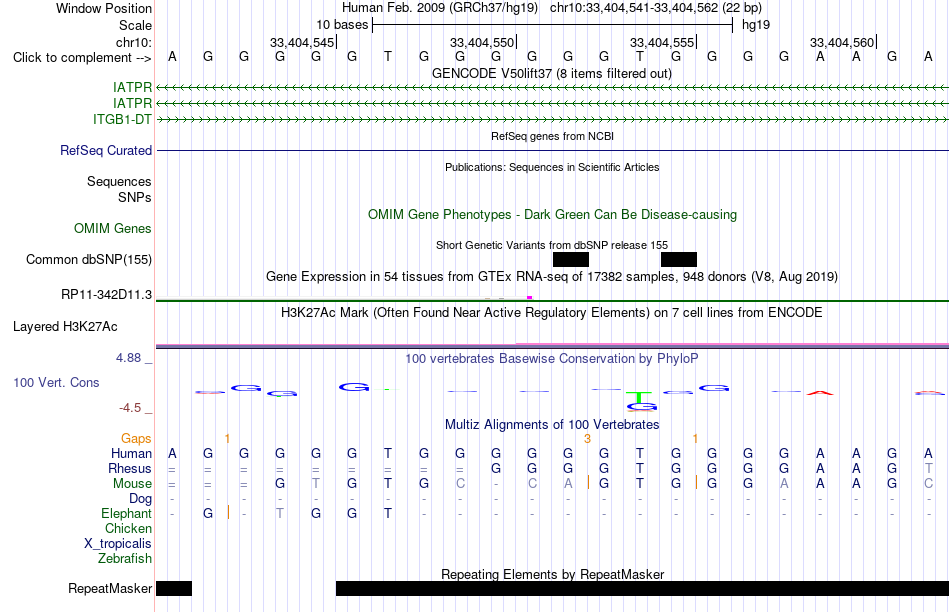Select the Rhesus alignment row label

[130, 468]
